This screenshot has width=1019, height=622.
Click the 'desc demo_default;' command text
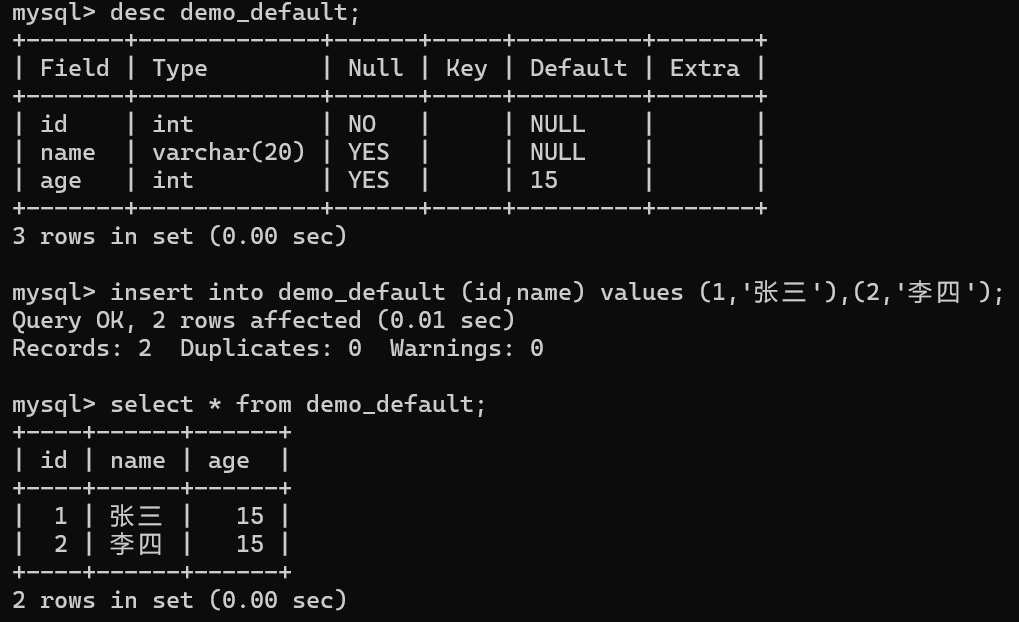pyautogui.click(x=235, y=12)
